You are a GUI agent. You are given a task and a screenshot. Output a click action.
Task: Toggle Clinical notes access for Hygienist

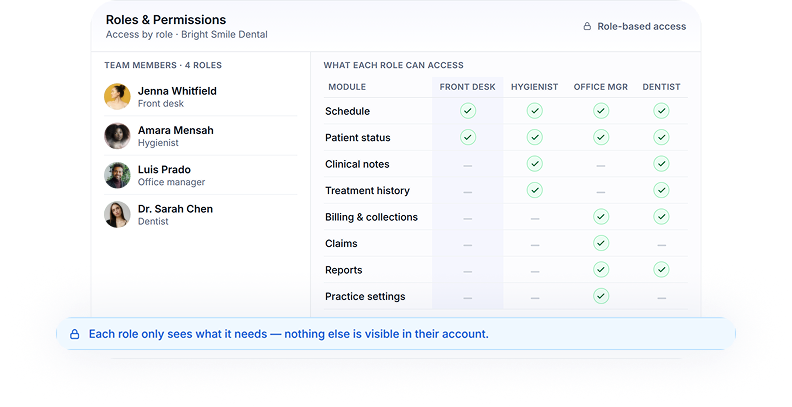pos(534,164)
